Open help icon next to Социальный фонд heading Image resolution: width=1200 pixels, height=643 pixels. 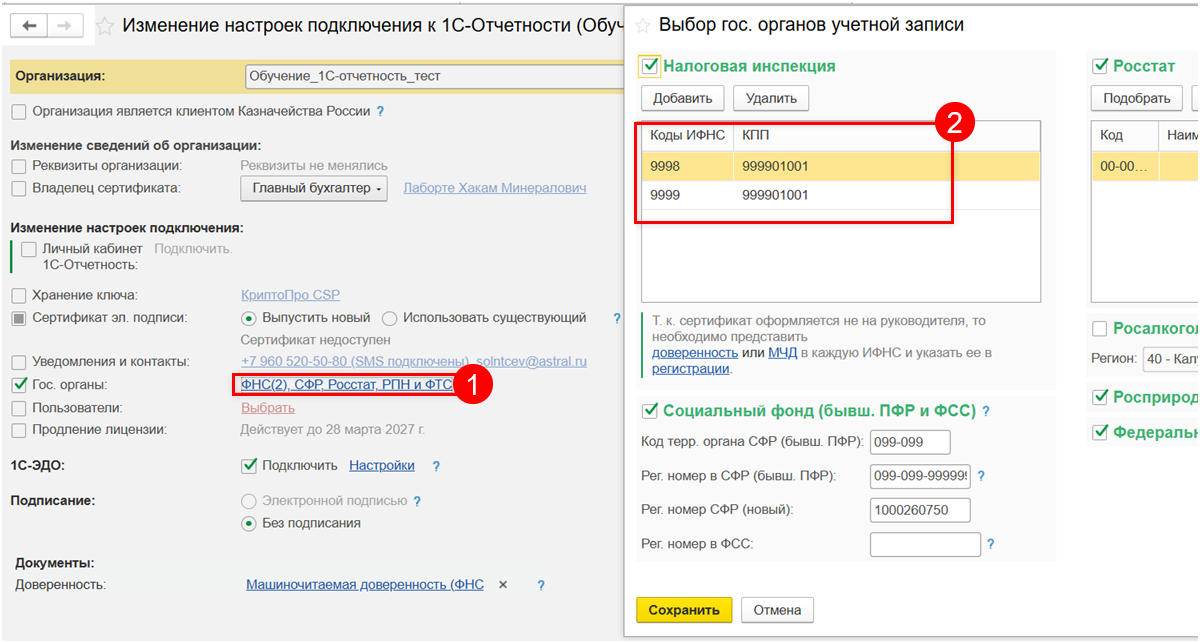986,411
